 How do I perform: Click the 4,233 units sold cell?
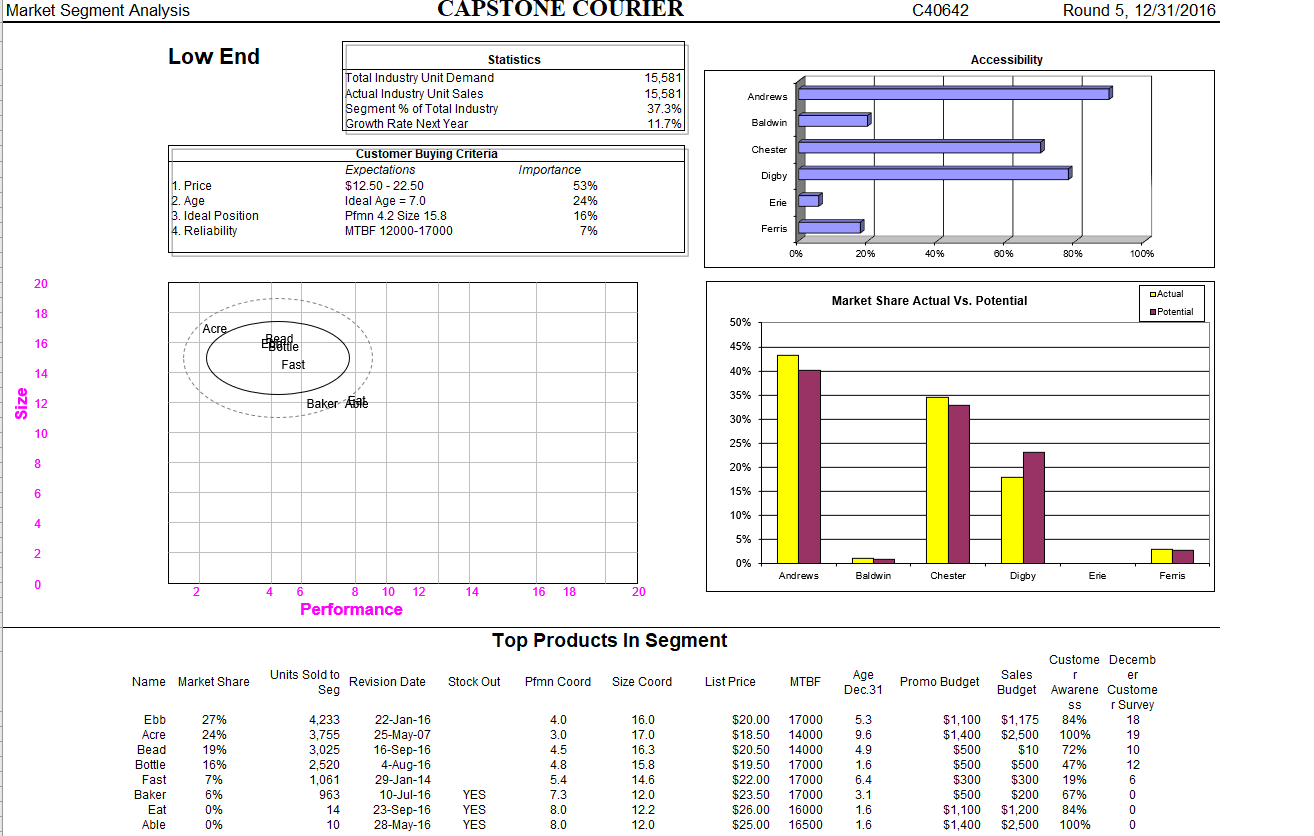(x=324, y=720)
